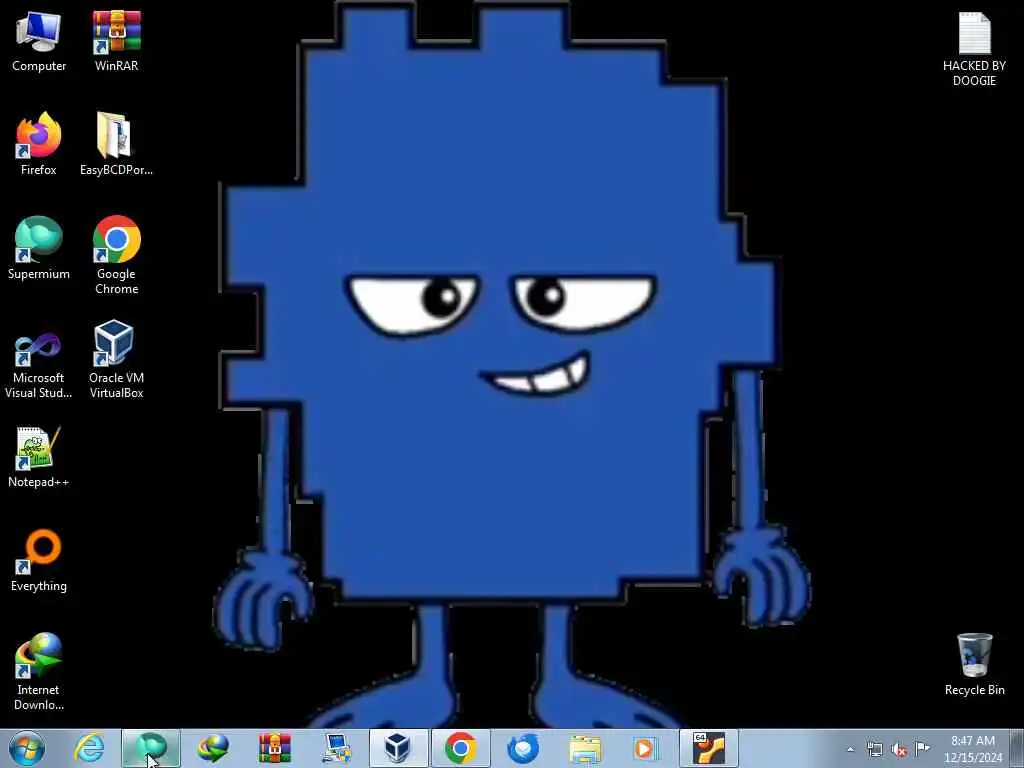Show hidden tray icons arrow
Image resolution: width=1024 pixels, height=768 pixels.
[850, 749]
